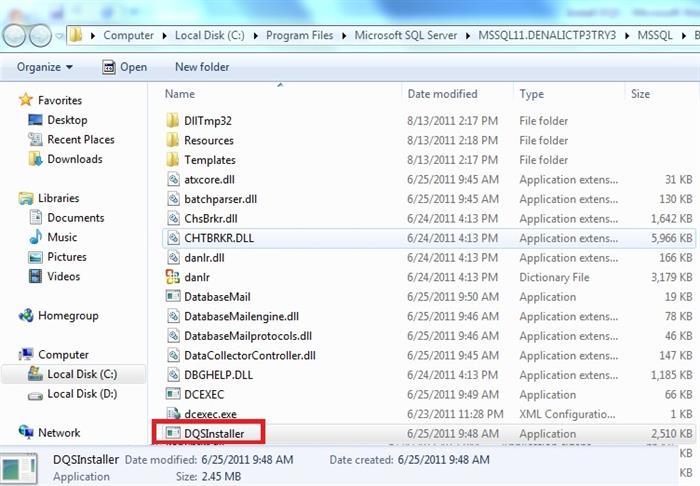The height and width of the screenshot is (486, 700).
Task: Expand arrow after Microsoft SQL Server breadcrumb
Action: 467,36
